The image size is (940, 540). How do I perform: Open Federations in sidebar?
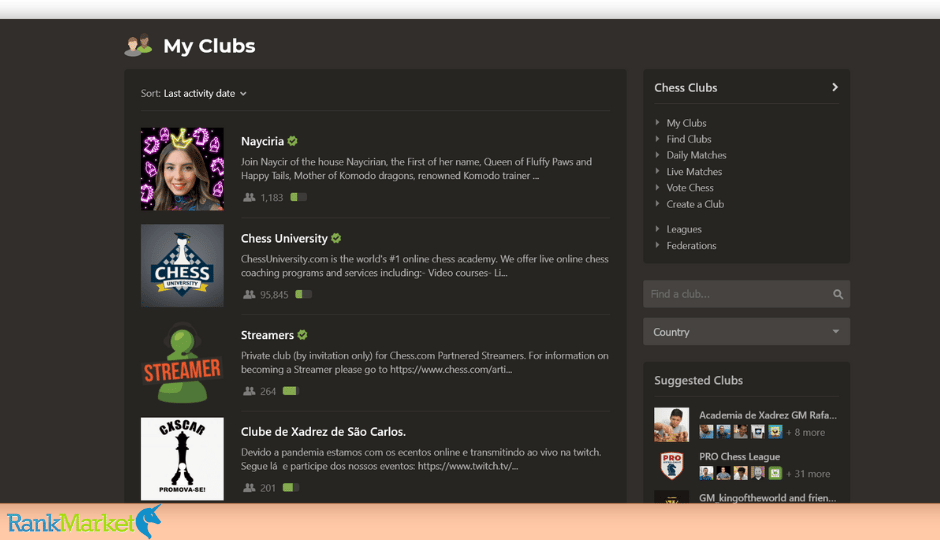(x=691, y=245)
